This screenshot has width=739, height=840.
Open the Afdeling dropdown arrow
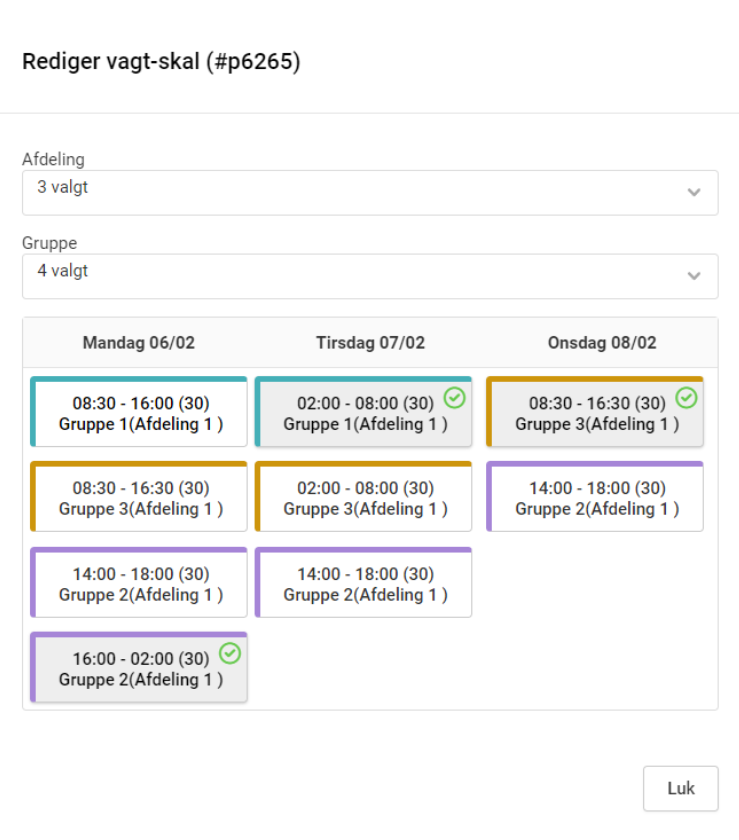pyautogui.click(x=694, y=193)
